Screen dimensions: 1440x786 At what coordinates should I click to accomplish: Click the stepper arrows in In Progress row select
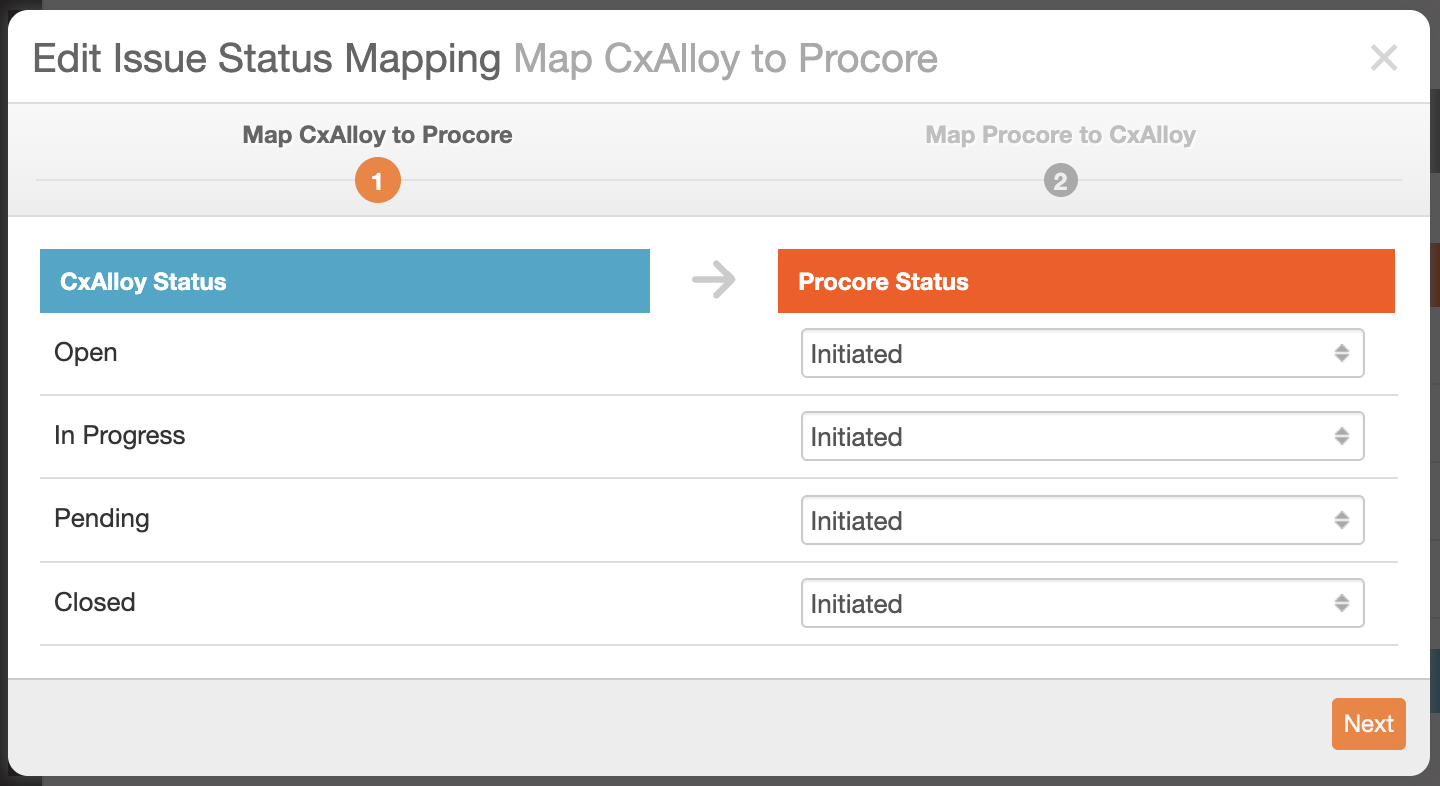[x=1342, y=437]
